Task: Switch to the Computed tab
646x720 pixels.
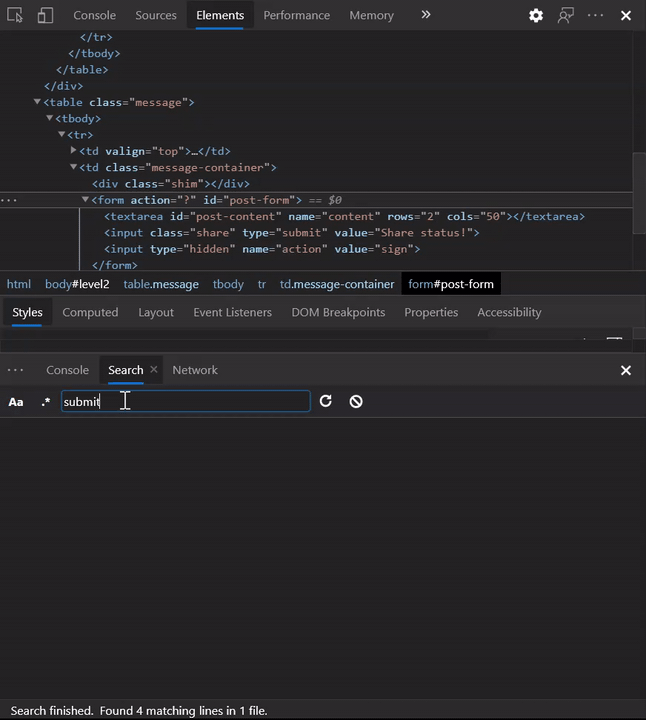Action: [x=90, y=312]
